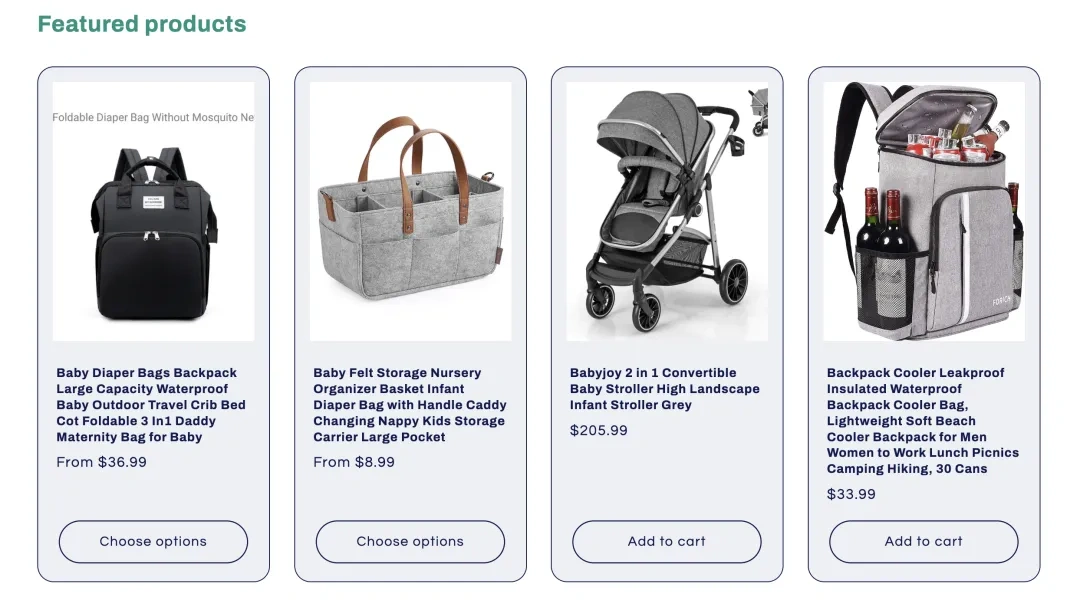Click the Foldable Diaper Bag caption text
This screenshot has width=1080, height=610.
[153, 118]
